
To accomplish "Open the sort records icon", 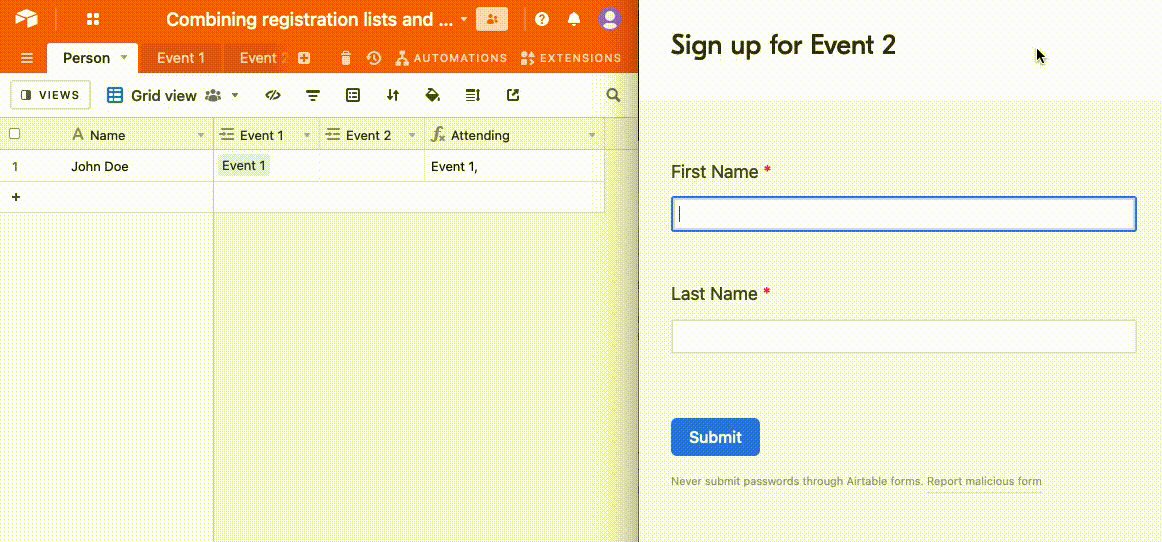I will 393,96.
